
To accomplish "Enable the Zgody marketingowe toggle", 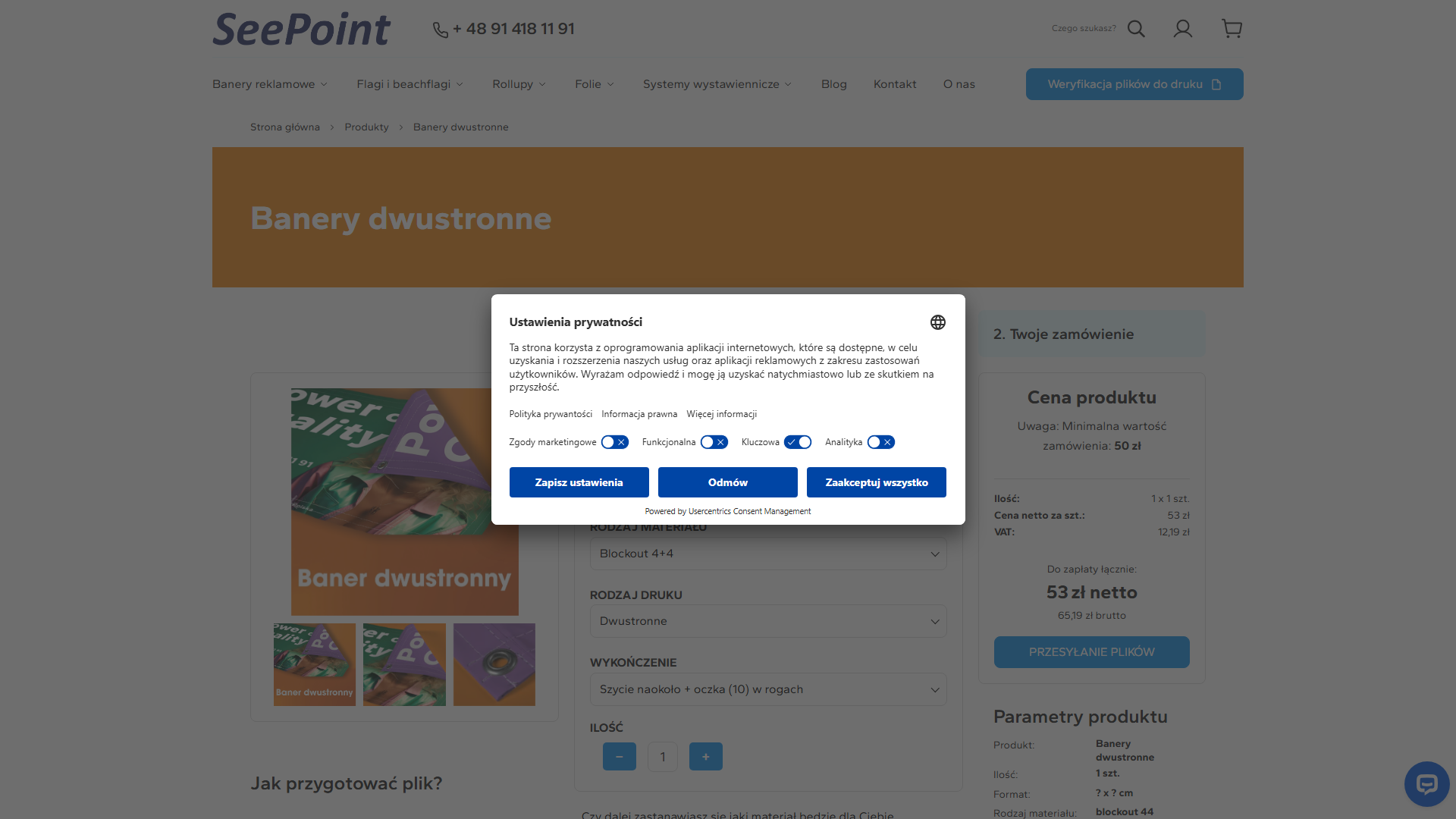I will tap(615, 442).
